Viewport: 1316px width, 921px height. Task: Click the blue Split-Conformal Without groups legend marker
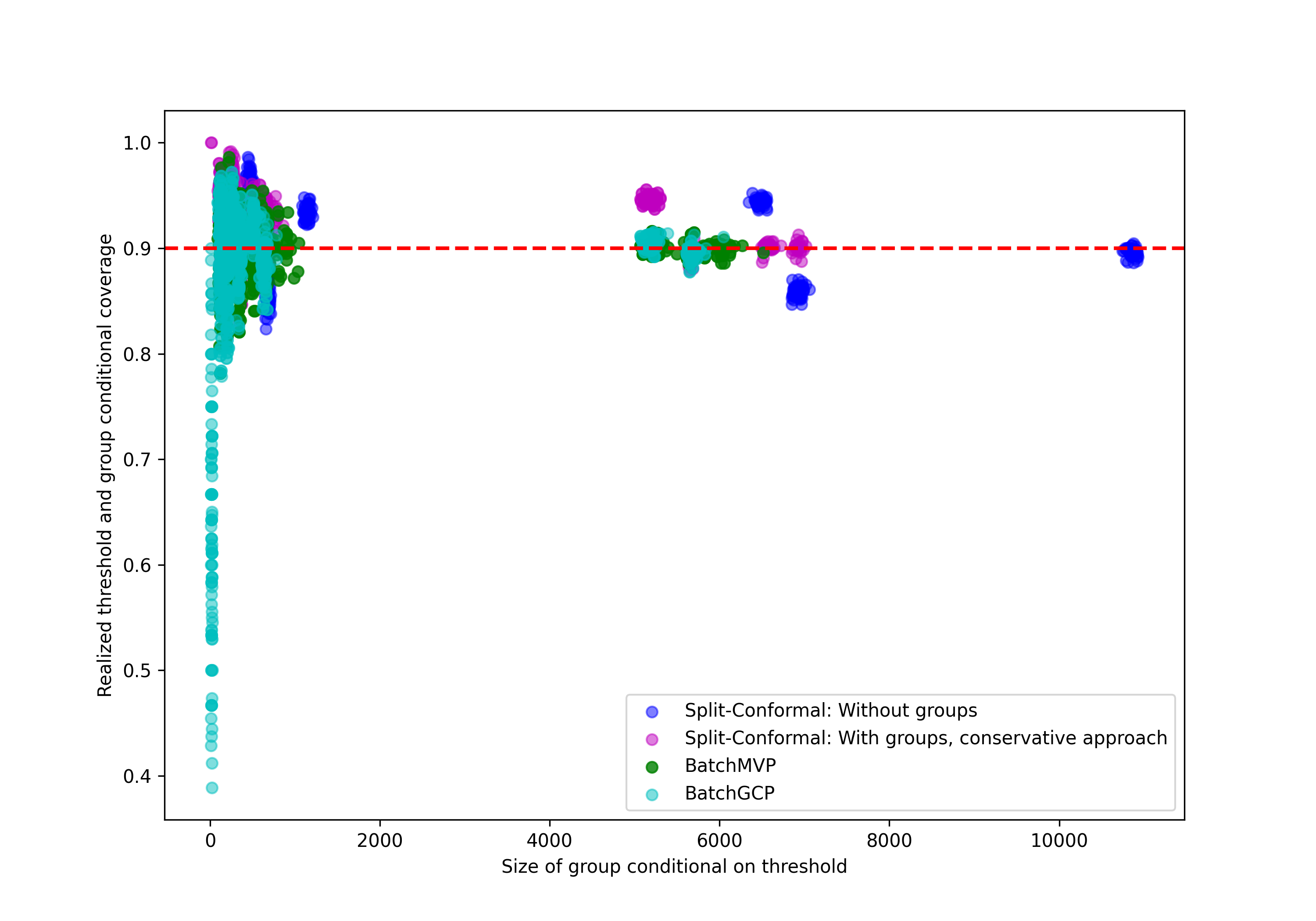pyautogui.click(x=652, y=712)
